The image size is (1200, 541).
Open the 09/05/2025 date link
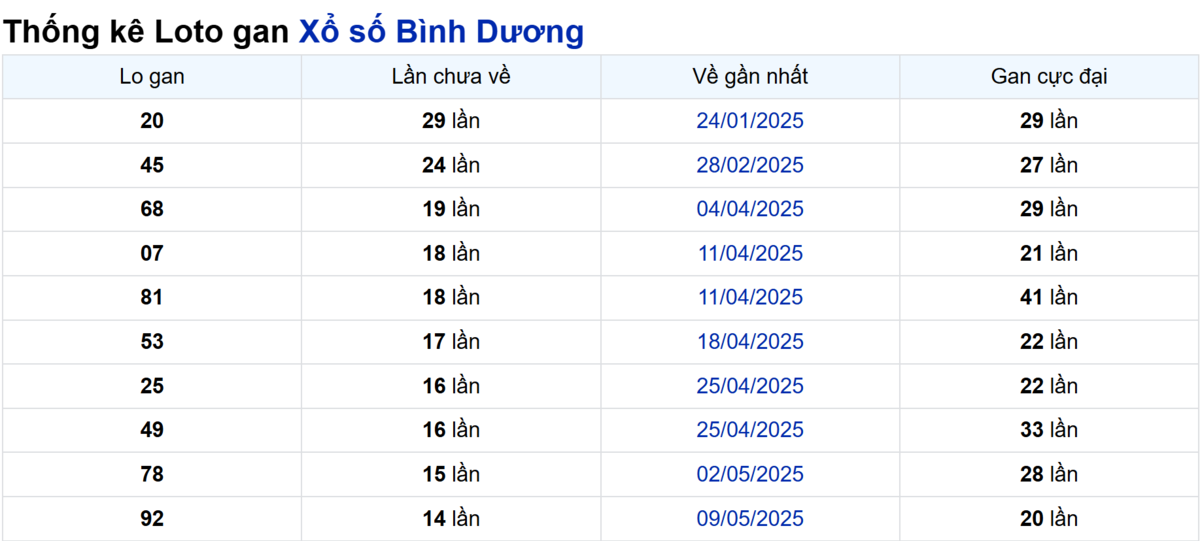pos(750,518)
